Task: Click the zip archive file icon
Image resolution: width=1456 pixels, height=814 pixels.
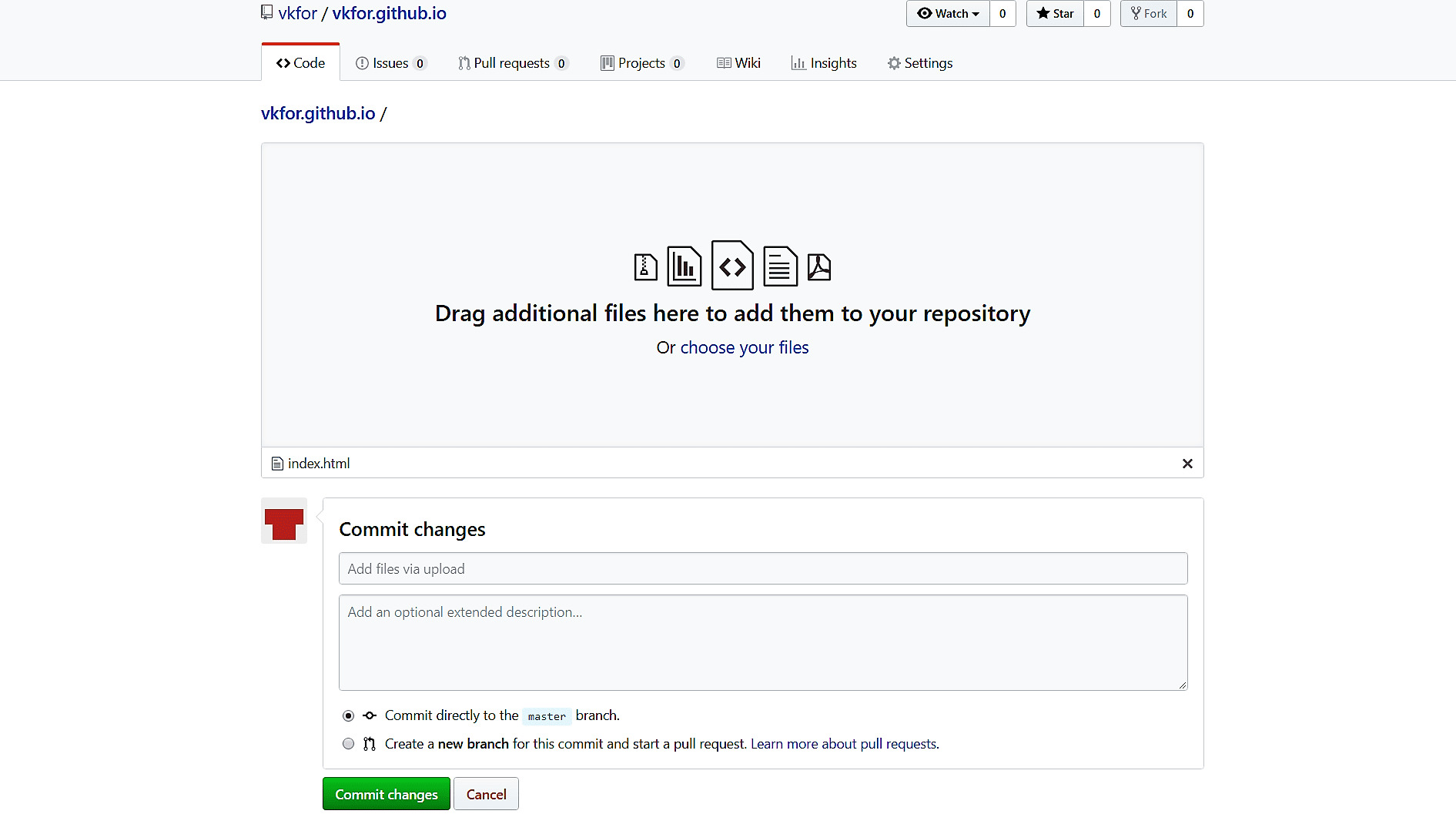Action: coord(645,267)
